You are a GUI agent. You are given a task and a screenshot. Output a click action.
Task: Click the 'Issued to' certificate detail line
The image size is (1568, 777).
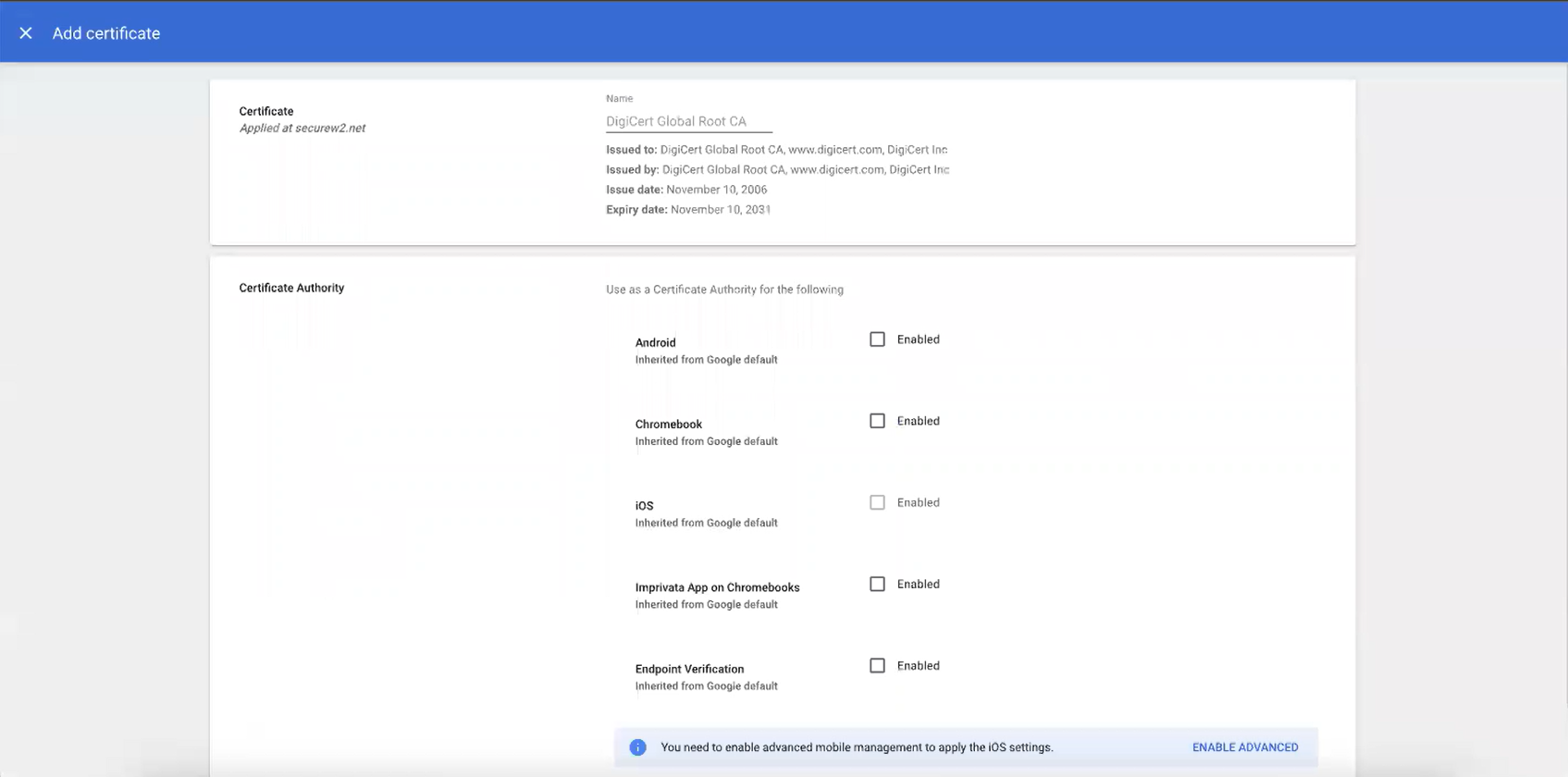pos(776,150)
